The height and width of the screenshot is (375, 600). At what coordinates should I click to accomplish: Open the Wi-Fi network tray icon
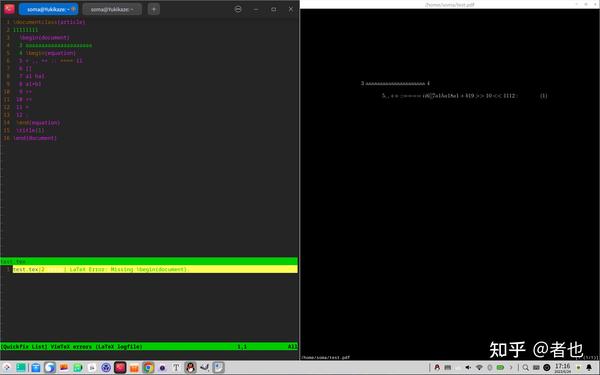point(479,368)
